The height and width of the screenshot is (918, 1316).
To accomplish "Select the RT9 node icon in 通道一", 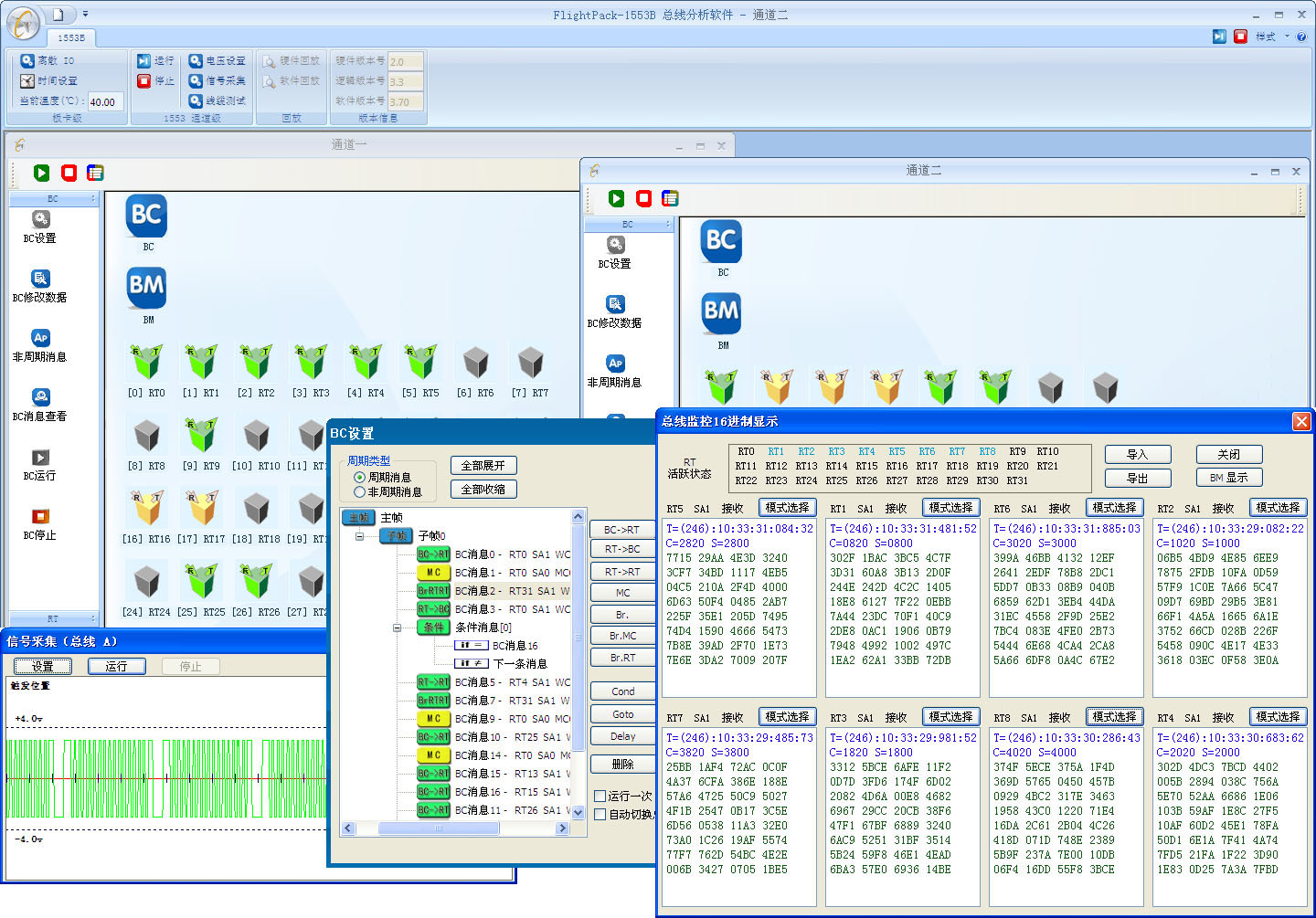I will [x=201, y=436].
